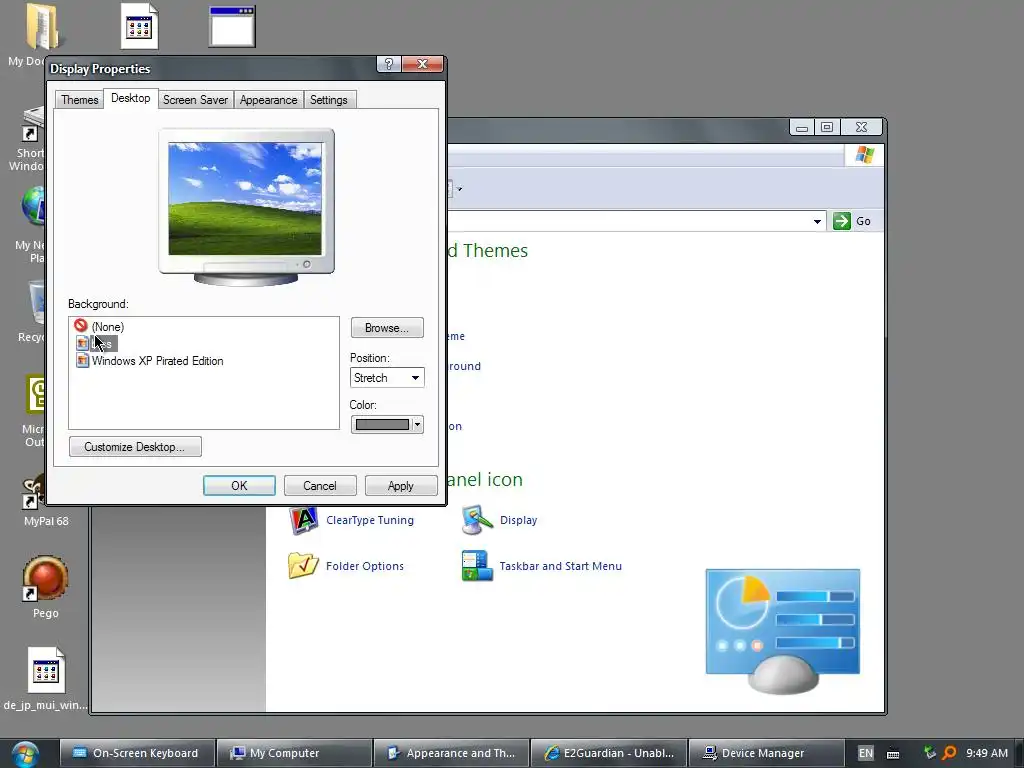The width and height of the screenshot is (1024, 768).
Task: Switch to Appearance and Themes taskbar button
Action: [x=451, y=753]
